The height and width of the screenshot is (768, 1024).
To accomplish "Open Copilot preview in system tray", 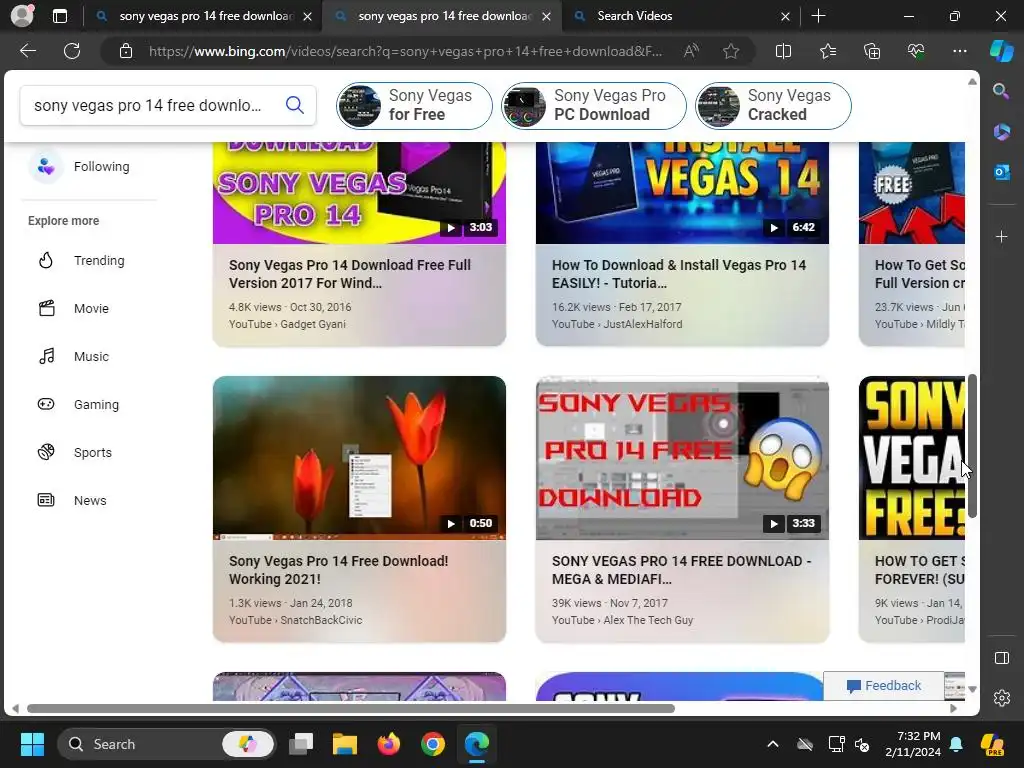I will pos(992,744).
